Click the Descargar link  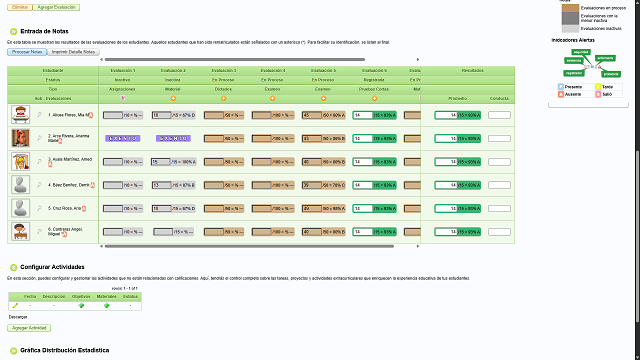point(18,317)
